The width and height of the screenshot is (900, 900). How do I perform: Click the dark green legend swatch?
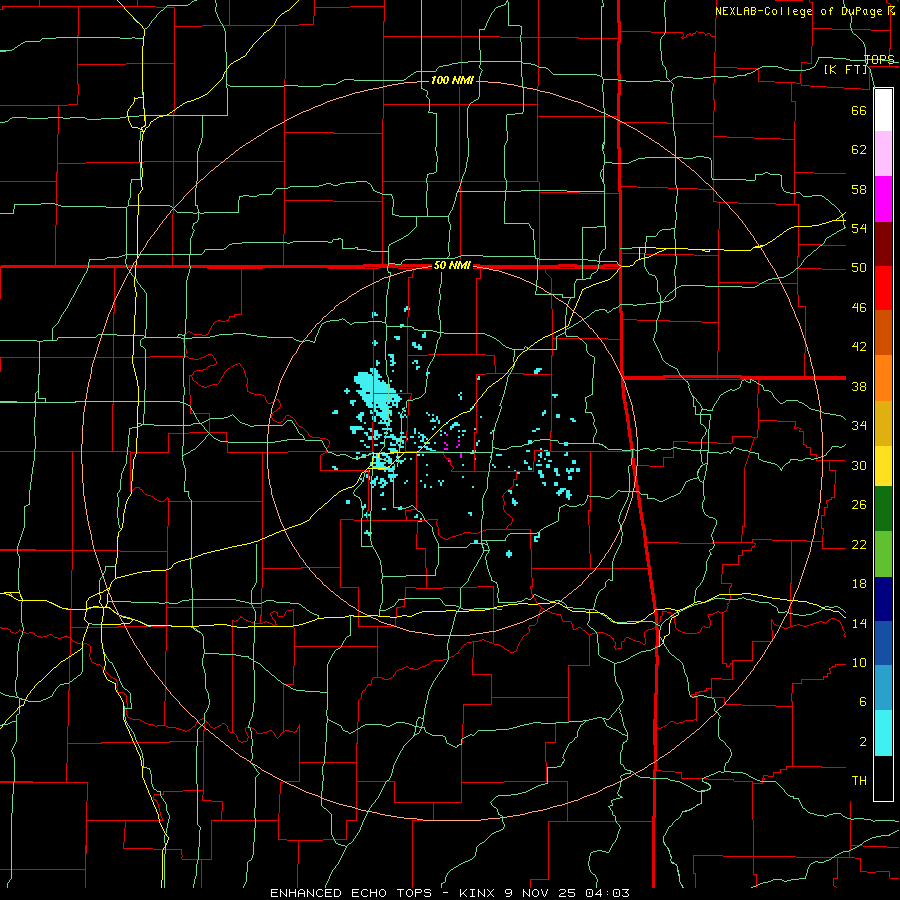(883, 509)
